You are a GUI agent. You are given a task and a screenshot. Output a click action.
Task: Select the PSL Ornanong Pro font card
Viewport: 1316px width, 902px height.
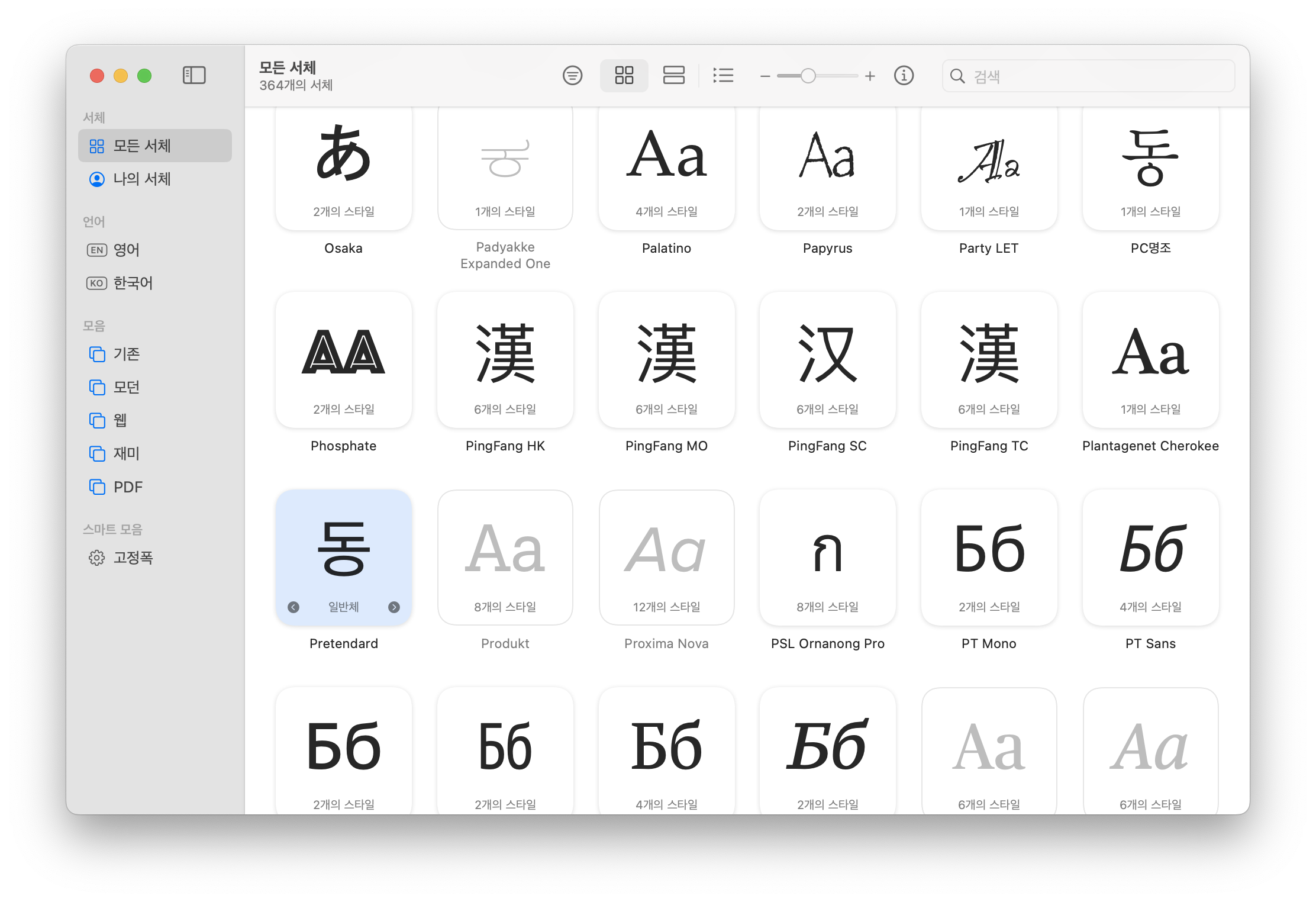pyautogui.click(x=828, y=558)
